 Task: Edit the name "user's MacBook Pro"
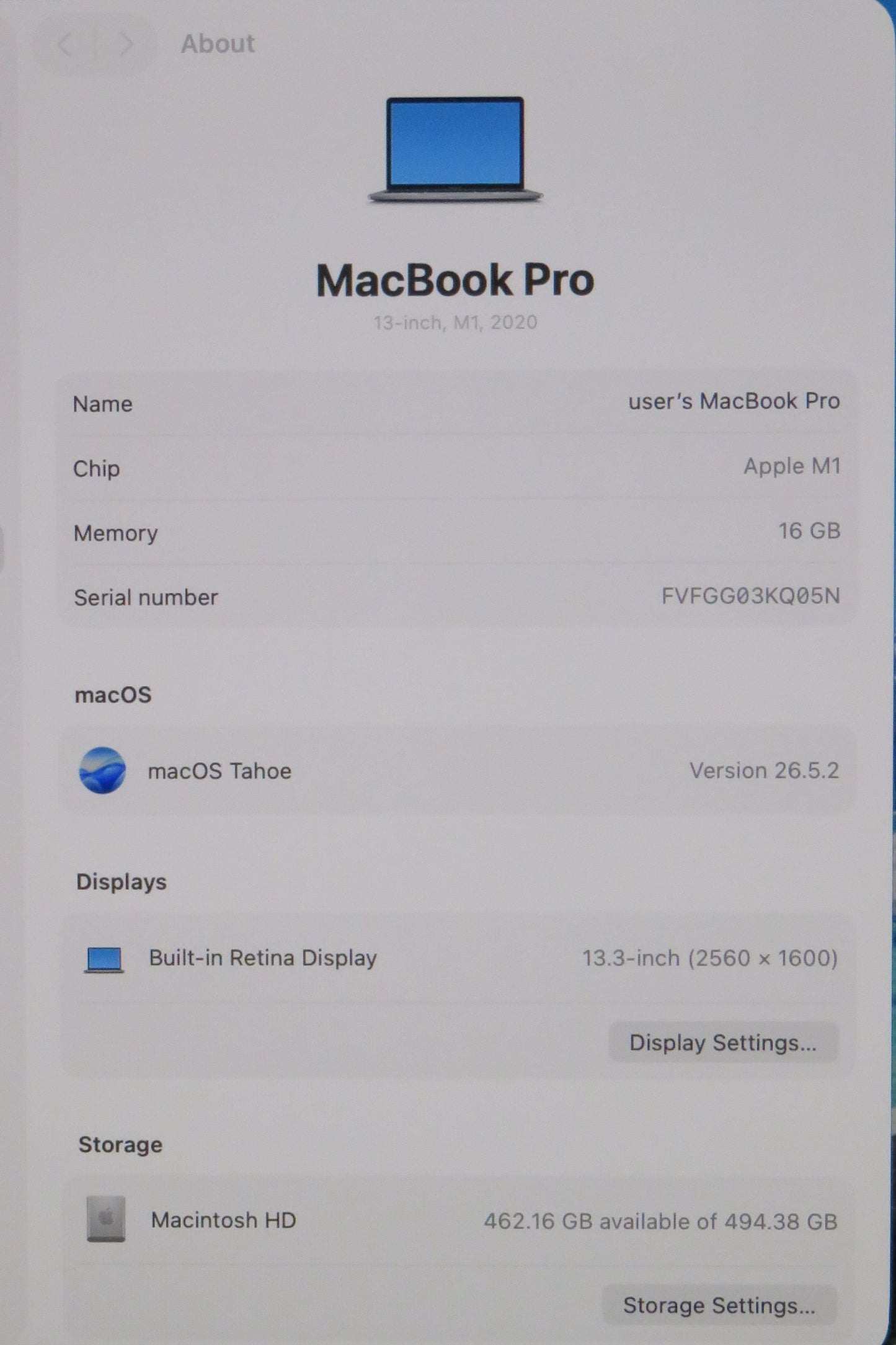point(734,401)
